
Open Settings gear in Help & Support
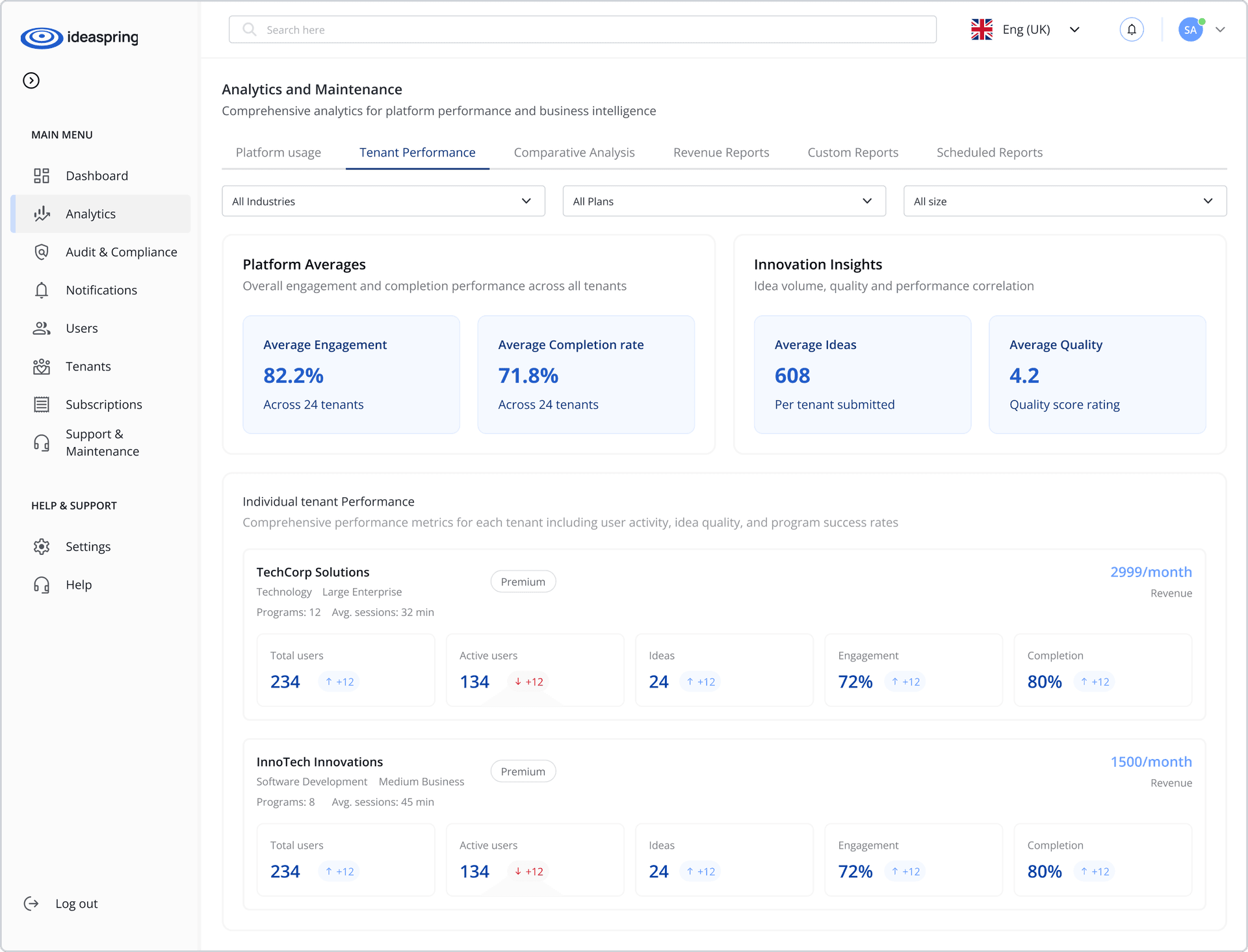tap(42, 547)
